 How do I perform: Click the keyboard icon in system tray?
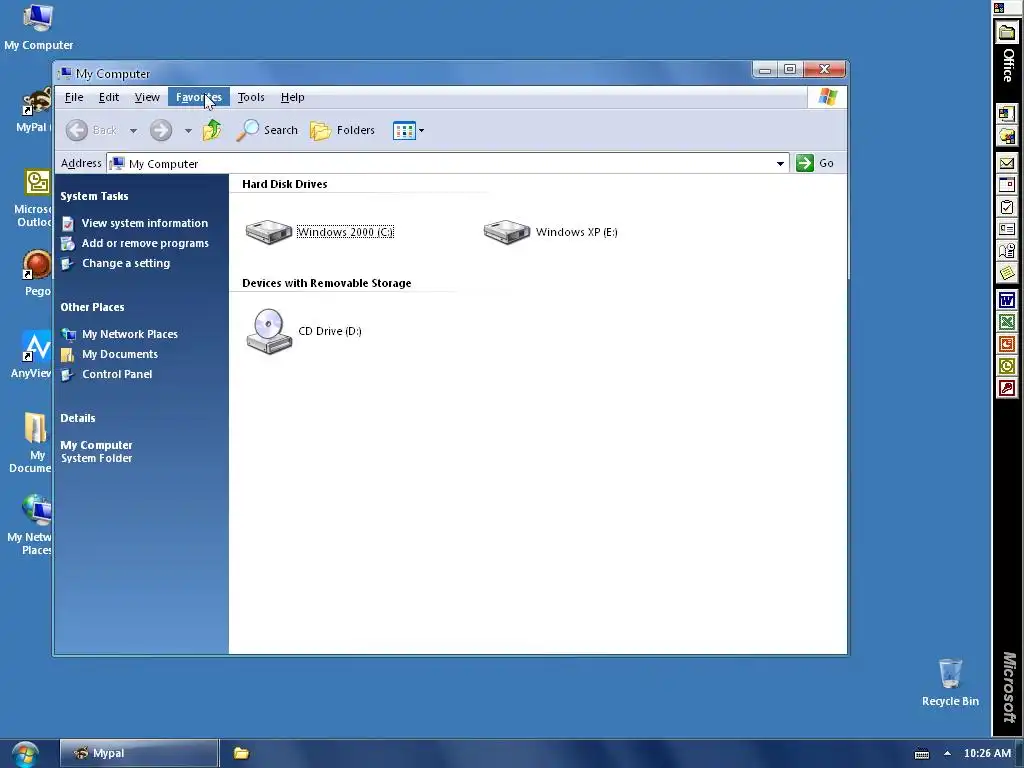tap(921, 754)
